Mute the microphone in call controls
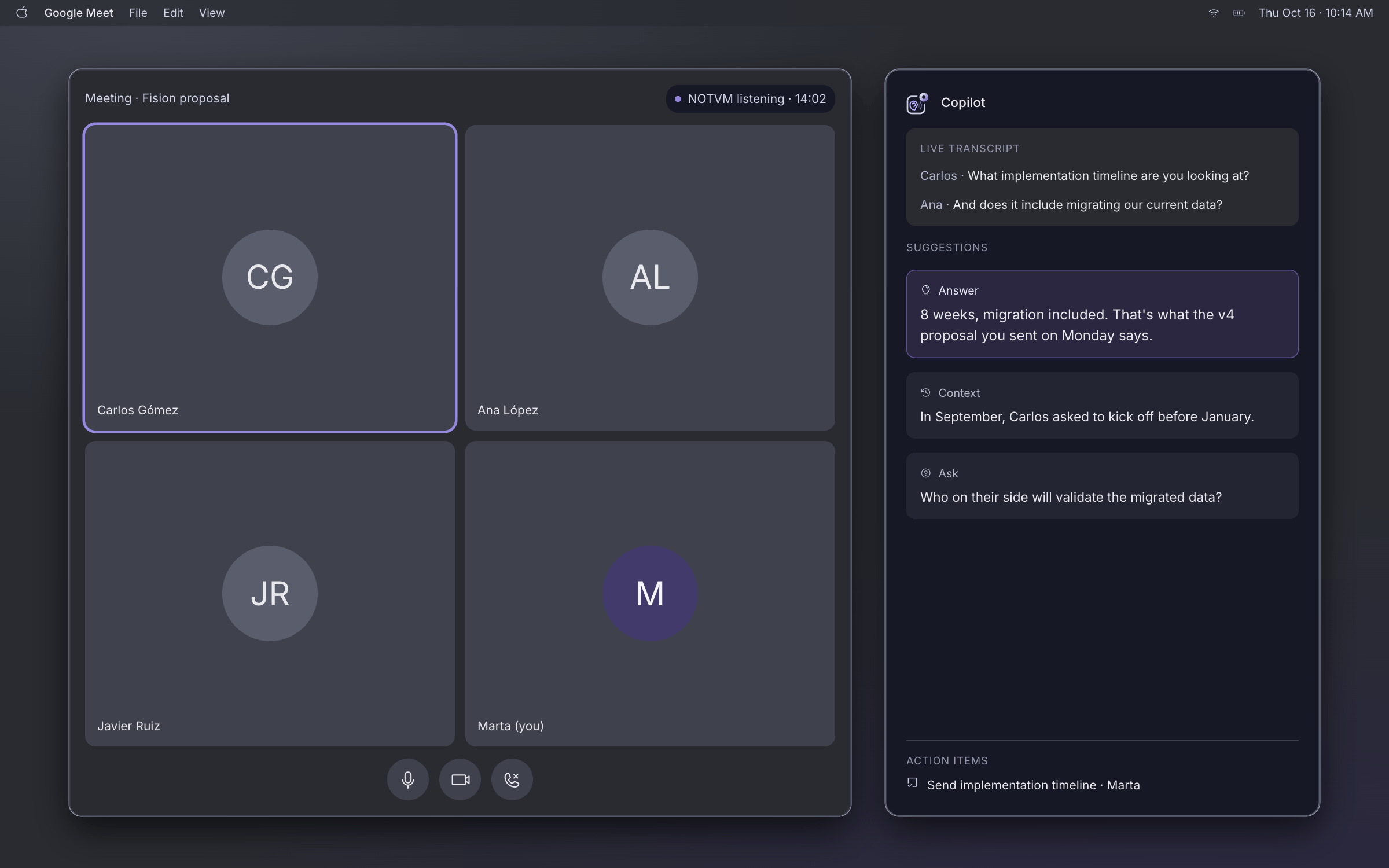This screenshot has width=1389, height=868. [x=407, y=779]
